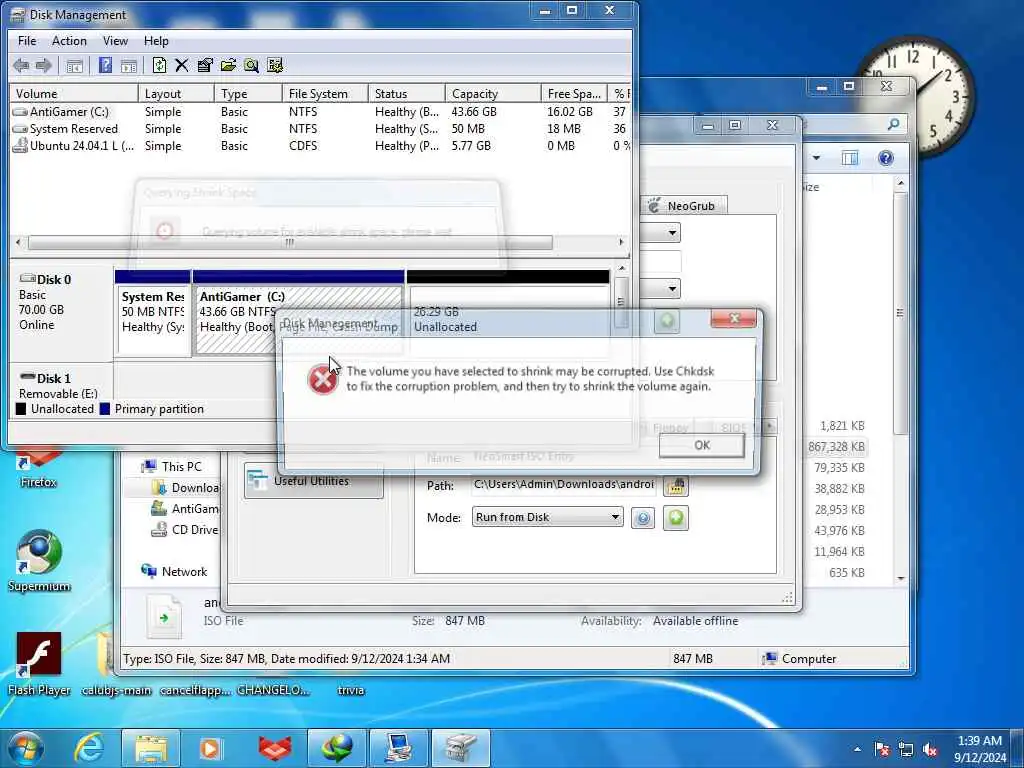Click the Disk 0 label block
Screen dimensions: 1024x768
click(x=61, y=313)
